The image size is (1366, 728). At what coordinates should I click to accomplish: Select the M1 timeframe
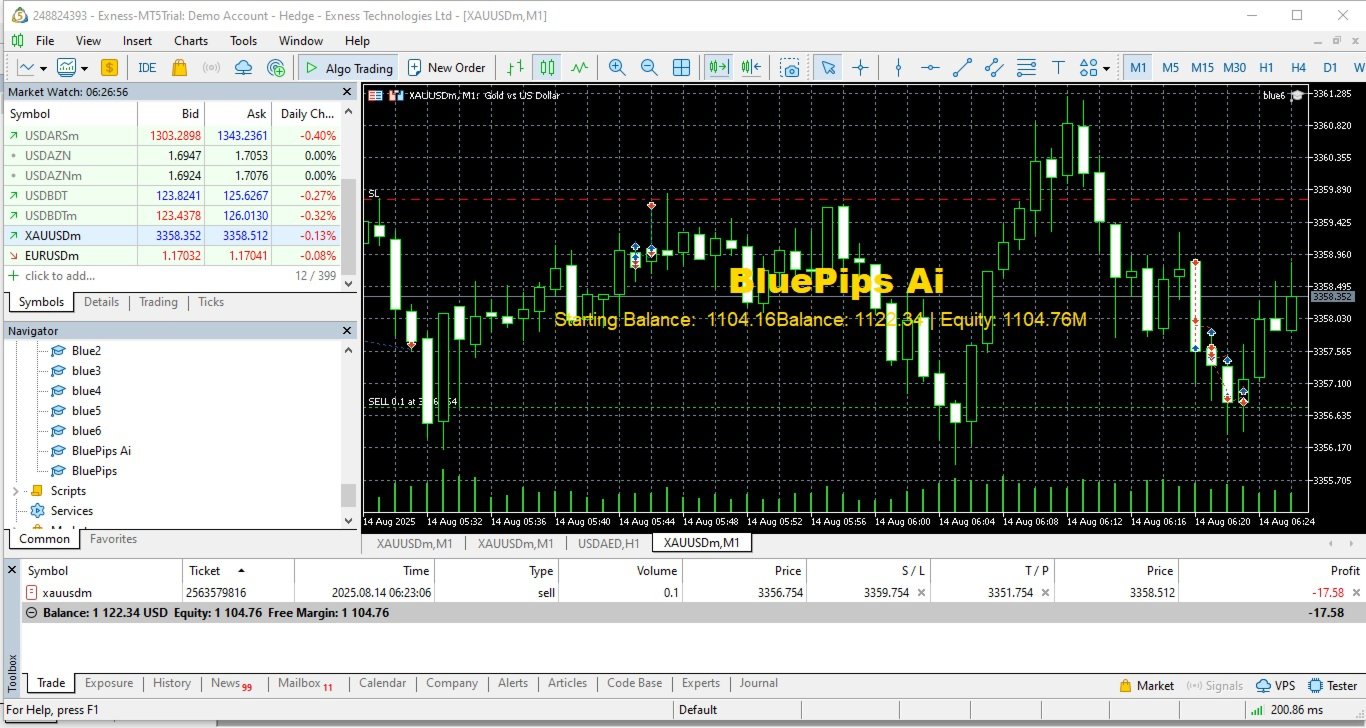click(x=1138, y=68)
